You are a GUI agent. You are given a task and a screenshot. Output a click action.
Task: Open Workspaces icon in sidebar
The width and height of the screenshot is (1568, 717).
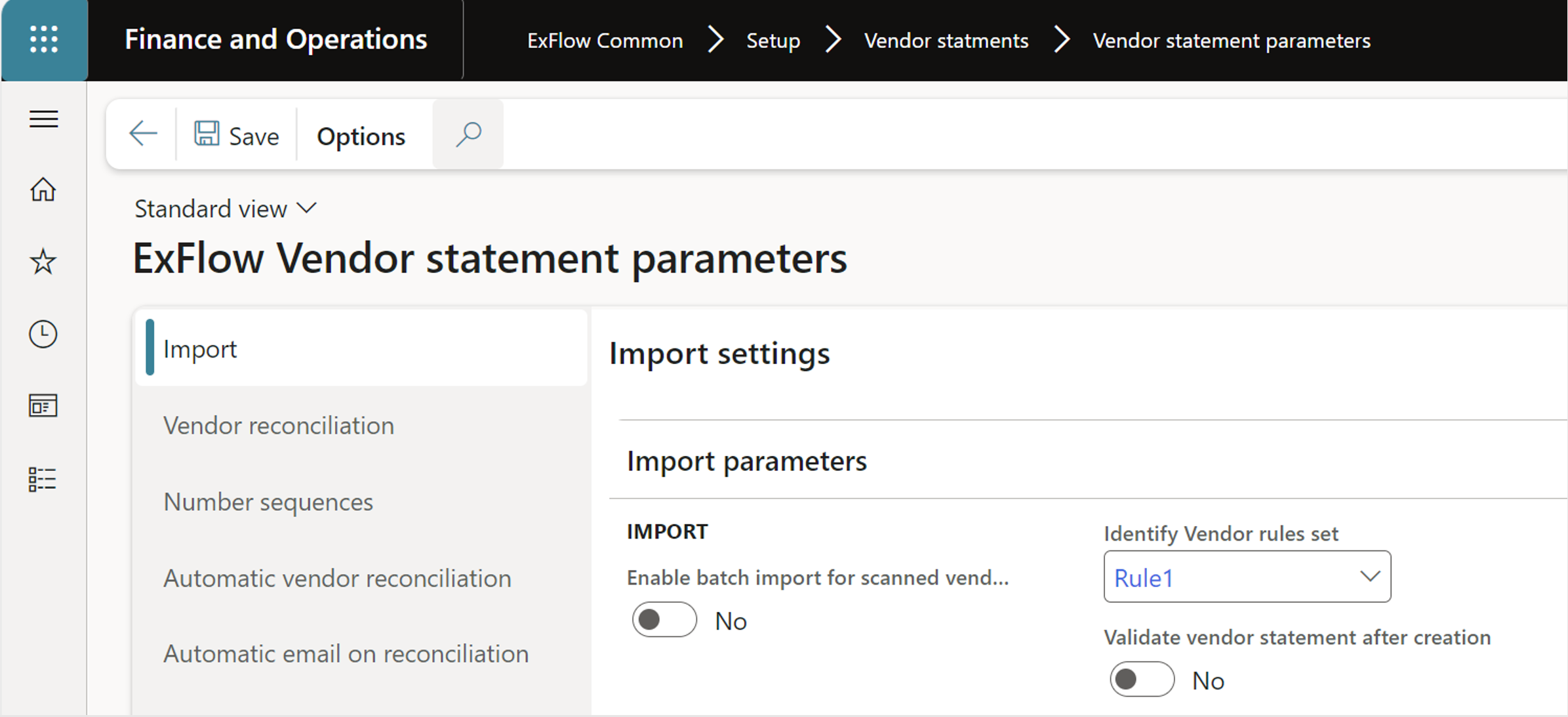tap(43, 406)
